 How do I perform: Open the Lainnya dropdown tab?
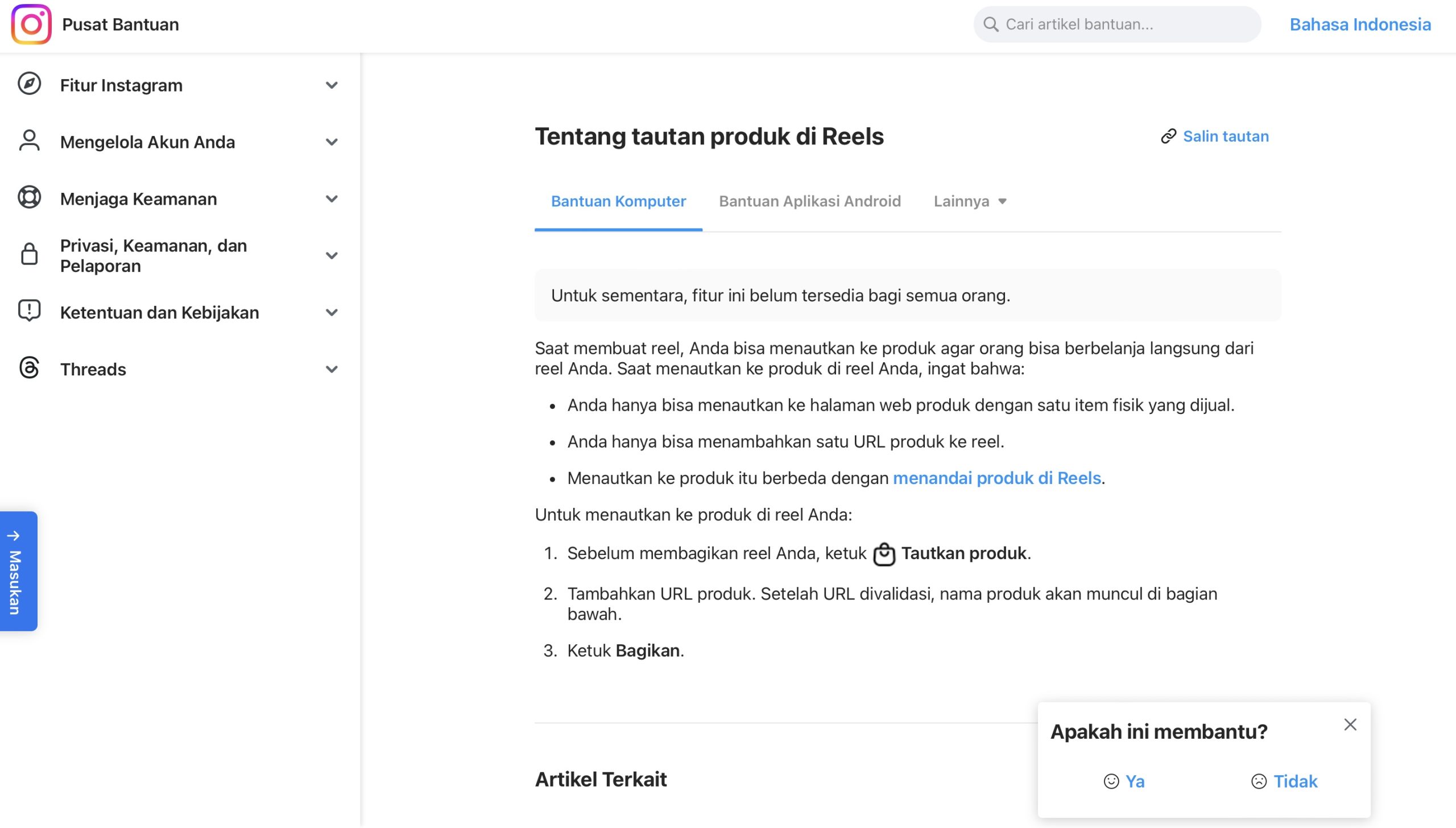[970, 201]
